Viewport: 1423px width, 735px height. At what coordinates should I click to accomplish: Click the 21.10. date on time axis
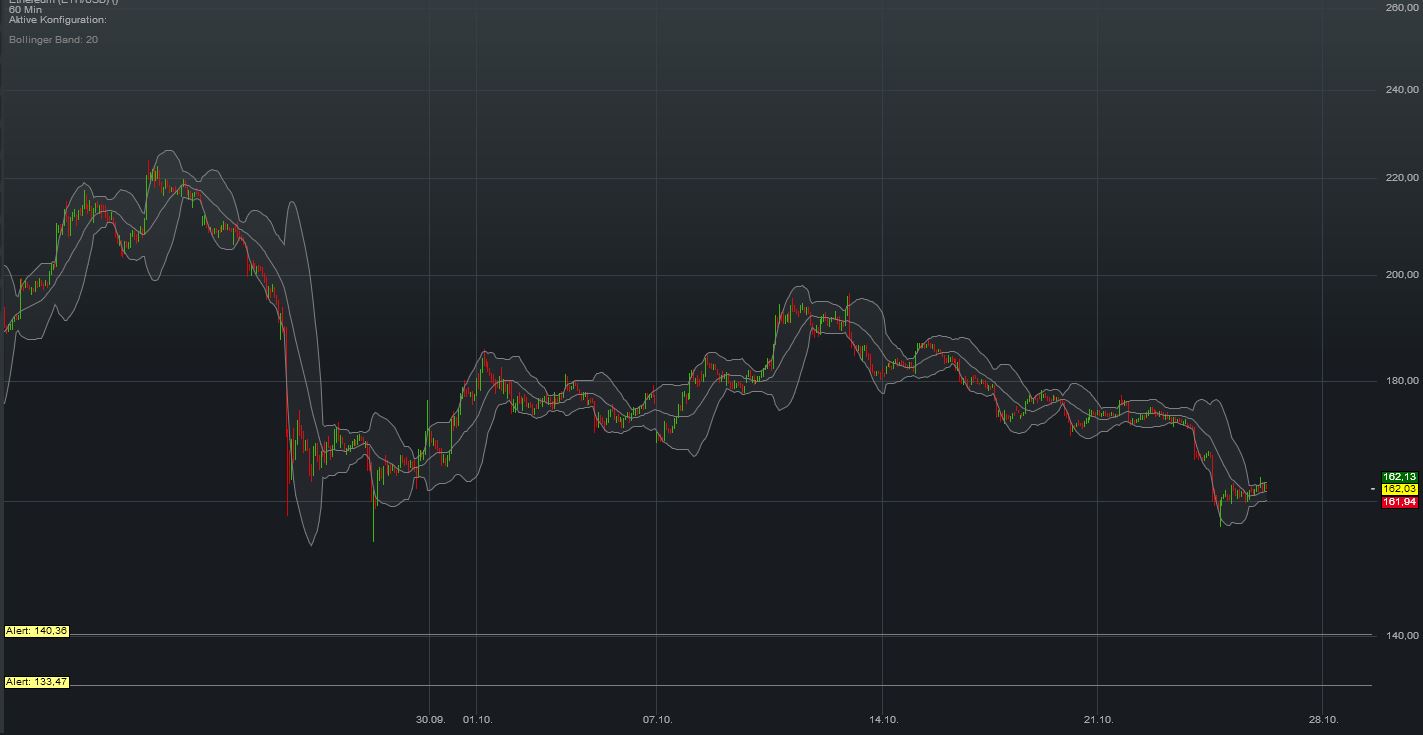(x=1098, y=720)
